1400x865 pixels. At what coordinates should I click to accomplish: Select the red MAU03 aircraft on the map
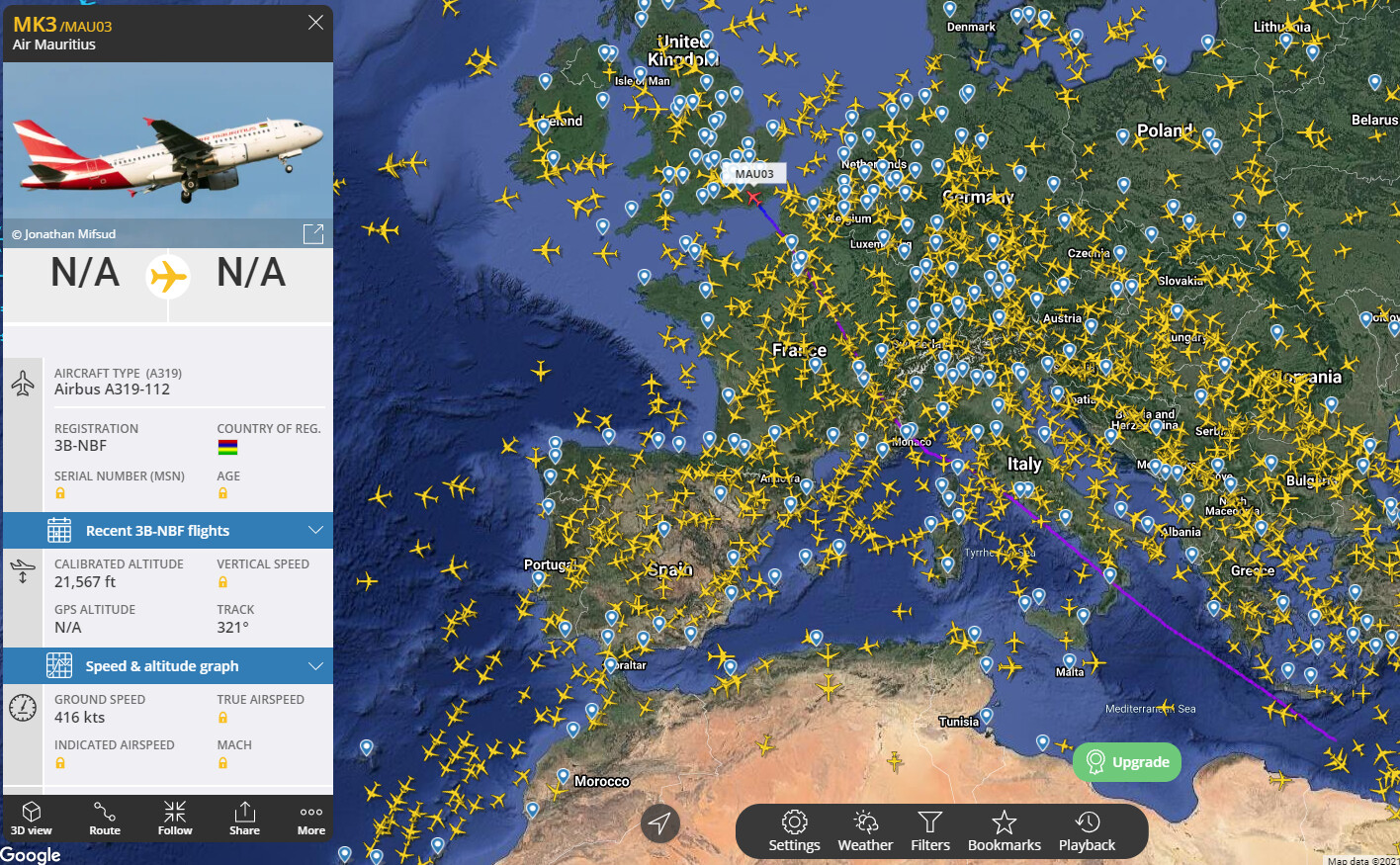click(x=754, y=198)
